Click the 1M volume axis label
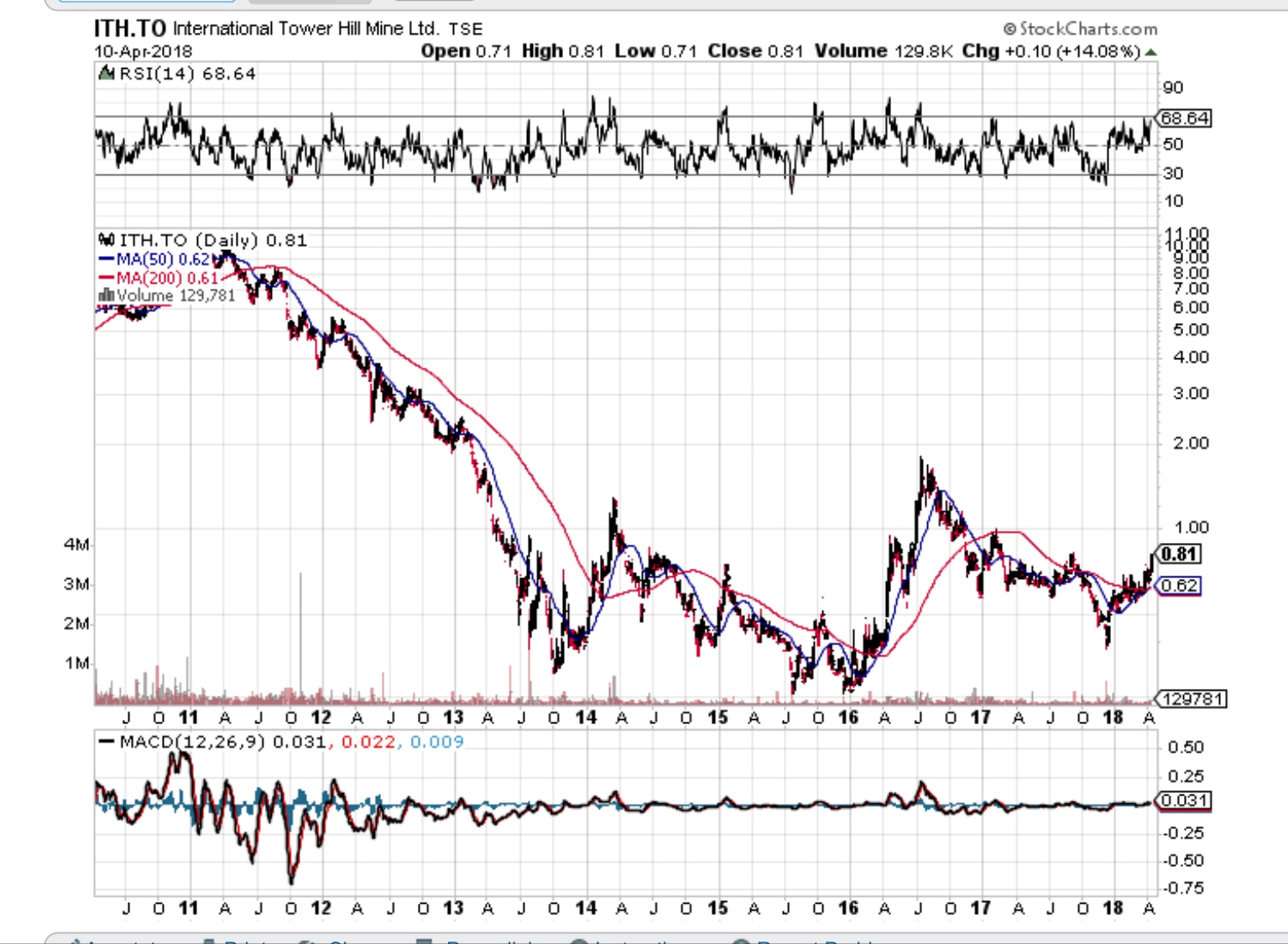Image resolution: width=1288 pixels, height=944 pixels. tap(76, 663)
